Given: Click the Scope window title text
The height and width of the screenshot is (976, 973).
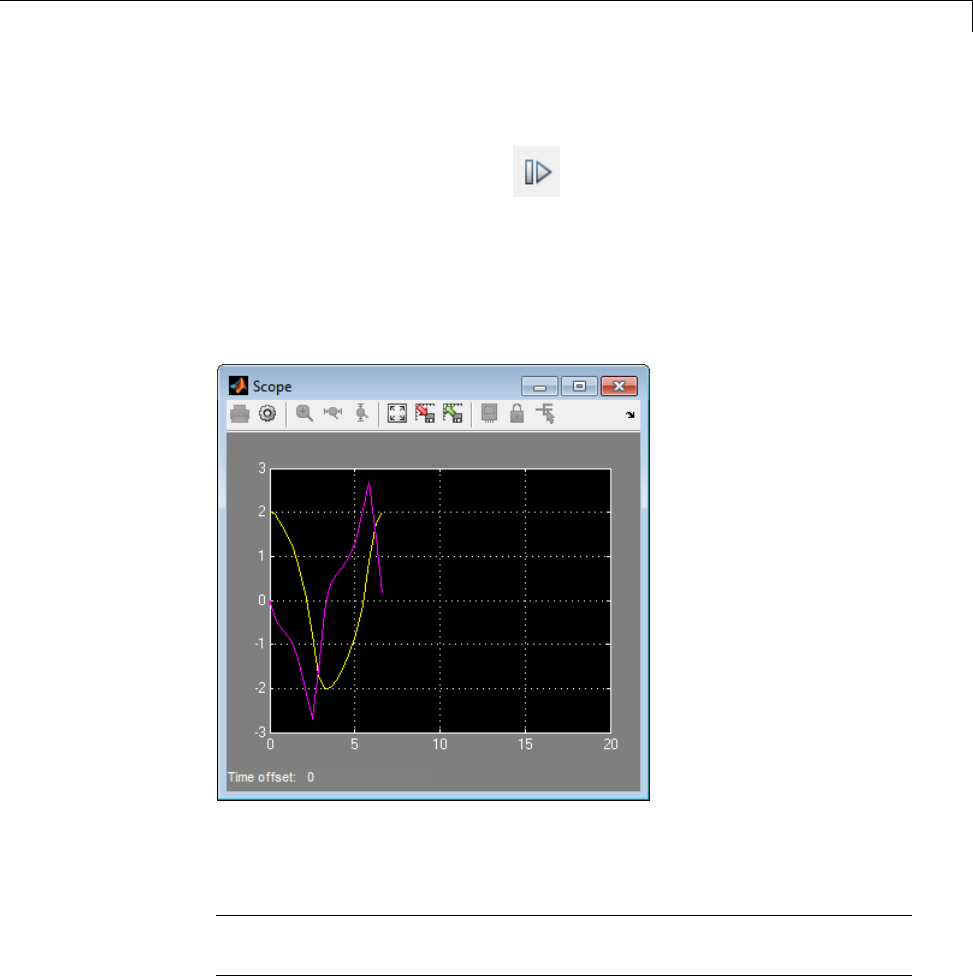Looking at the screenshot, I should (x=272, y=387).
